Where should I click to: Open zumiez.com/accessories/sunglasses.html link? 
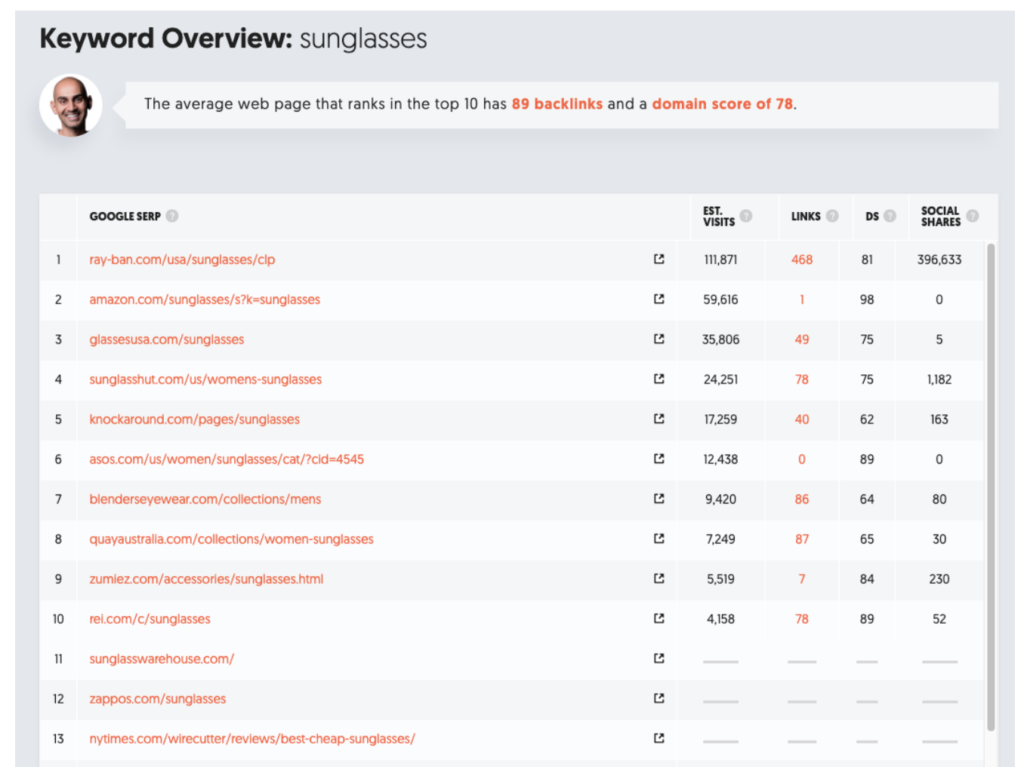click(206, 579)
